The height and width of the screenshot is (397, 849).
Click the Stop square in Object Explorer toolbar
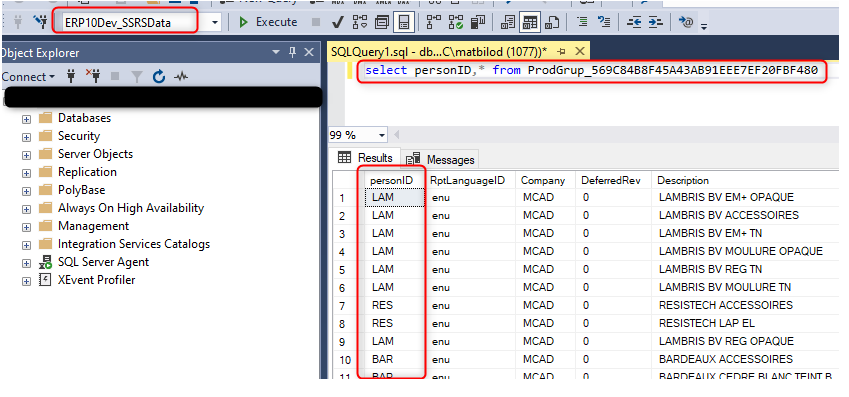115,77
